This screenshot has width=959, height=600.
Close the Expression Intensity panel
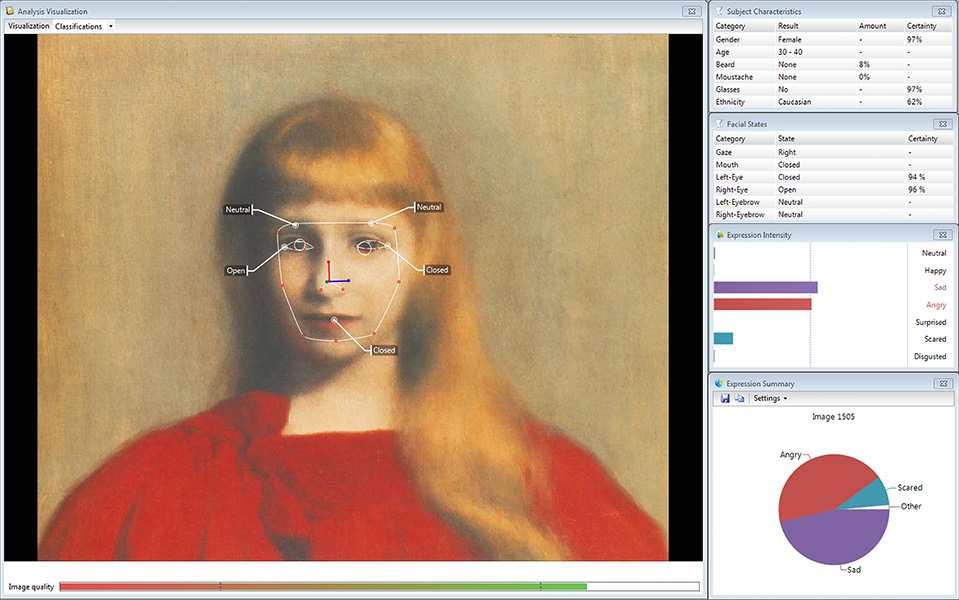pos(942,235)
